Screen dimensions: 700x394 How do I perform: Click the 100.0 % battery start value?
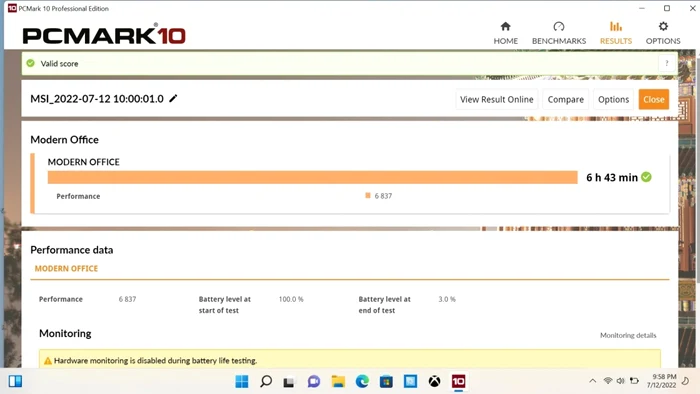coord(291,299)
